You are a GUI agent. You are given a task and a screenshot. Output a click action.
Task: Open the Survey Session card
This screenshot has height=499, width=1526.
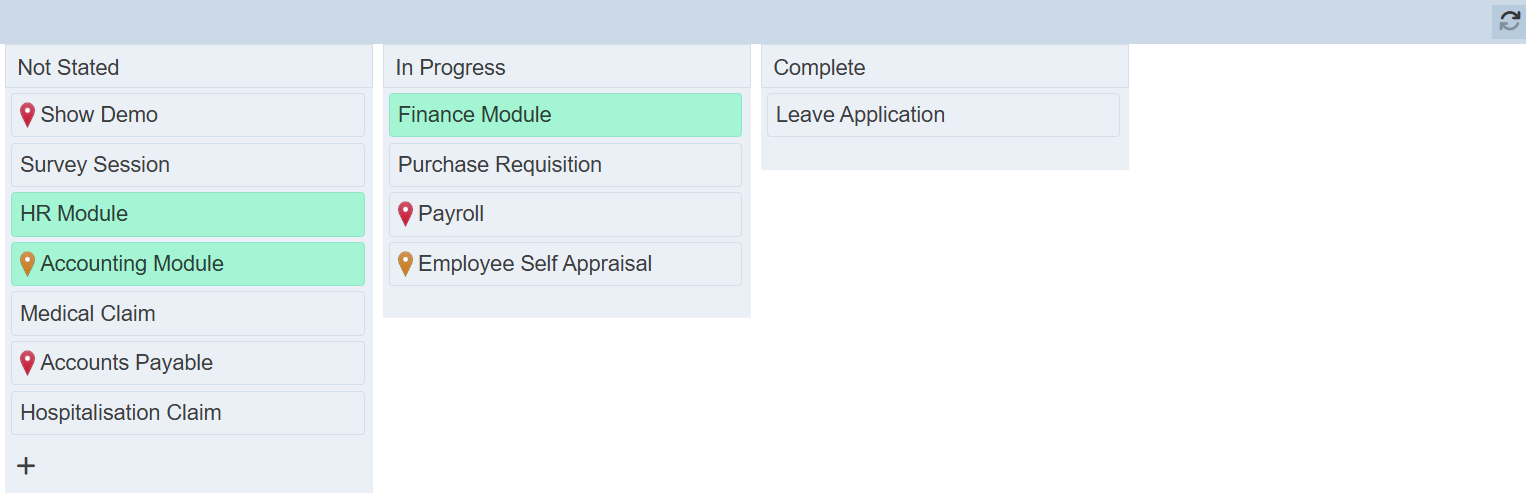coord(95,165)
